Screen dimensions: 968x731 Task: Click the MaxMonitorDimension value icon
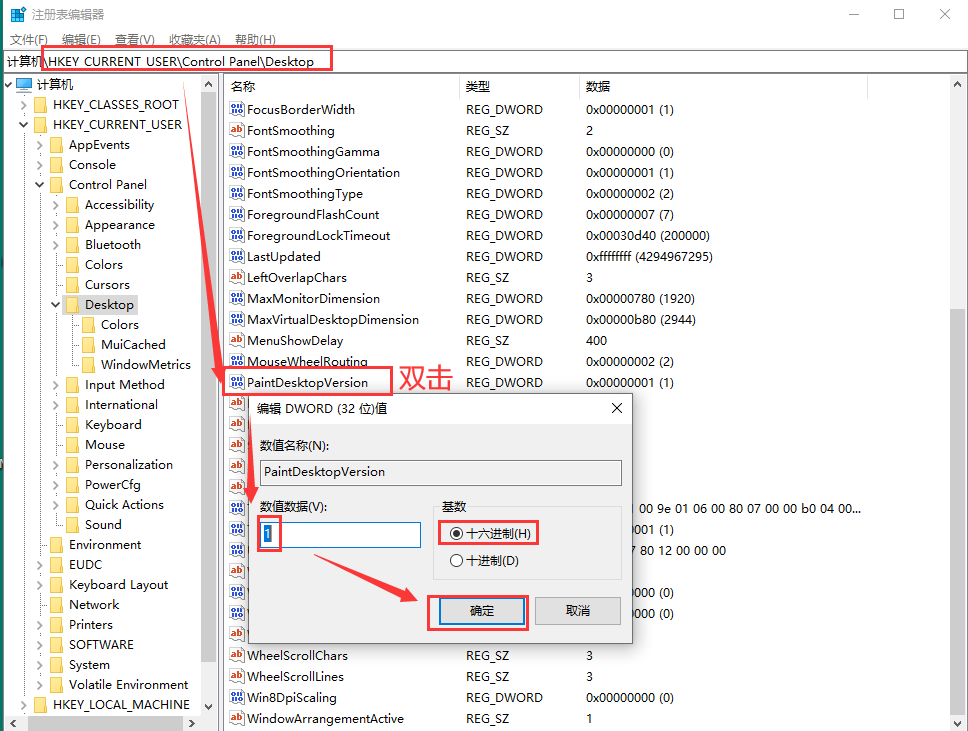coord(236,298)
